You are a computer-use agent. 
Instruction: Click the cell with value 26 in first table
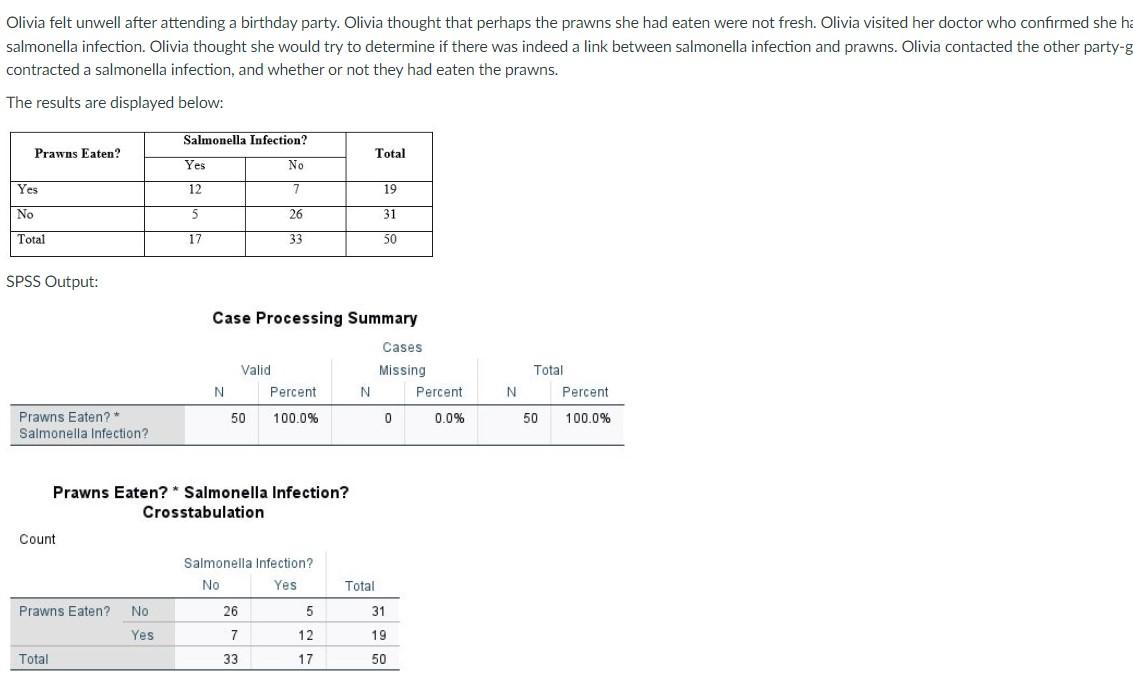tap(296, 215)
